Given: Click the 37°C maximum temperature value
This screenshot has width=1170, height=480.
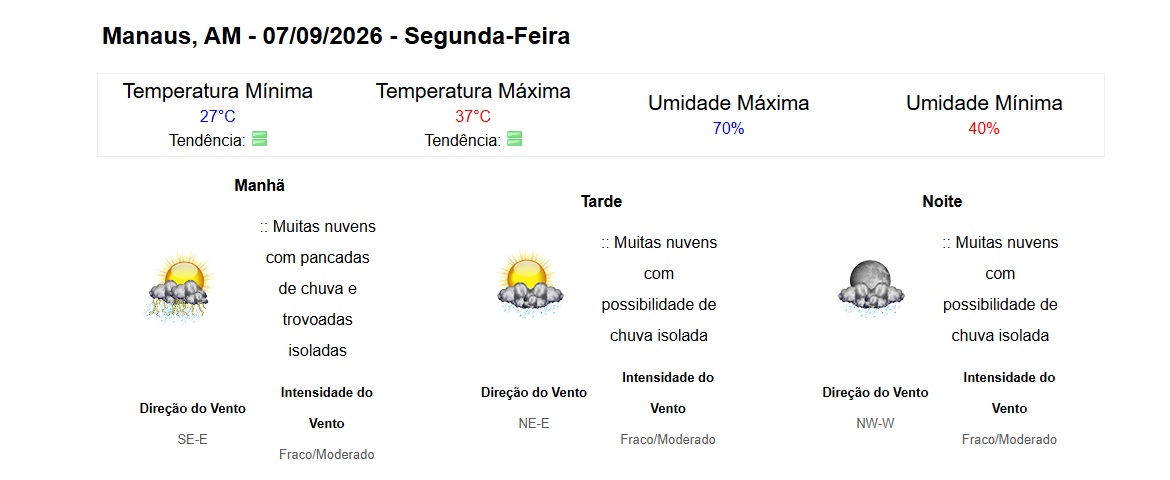Looking at the screenshot, I should coord(473,116).
